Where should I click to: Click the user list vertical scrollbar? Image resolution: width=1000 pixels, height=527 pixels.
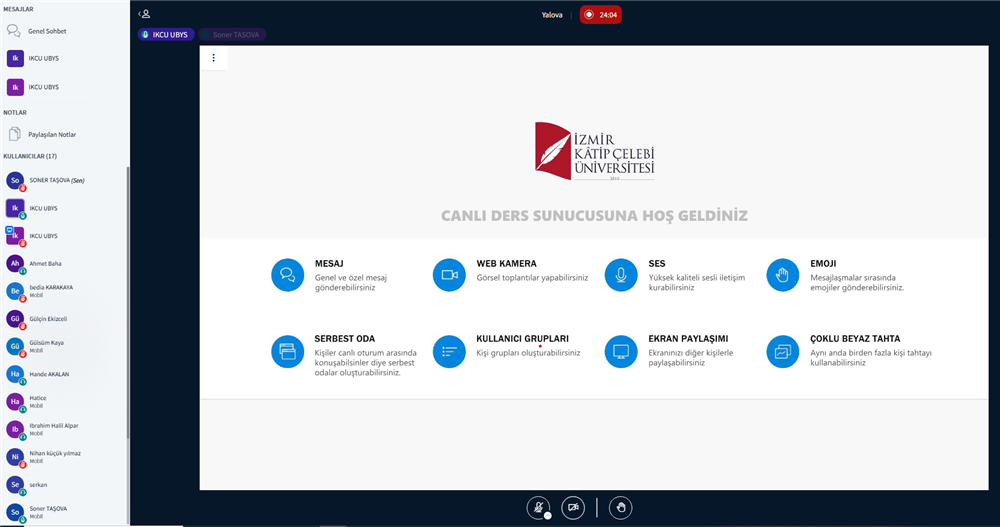coord(128,302)
